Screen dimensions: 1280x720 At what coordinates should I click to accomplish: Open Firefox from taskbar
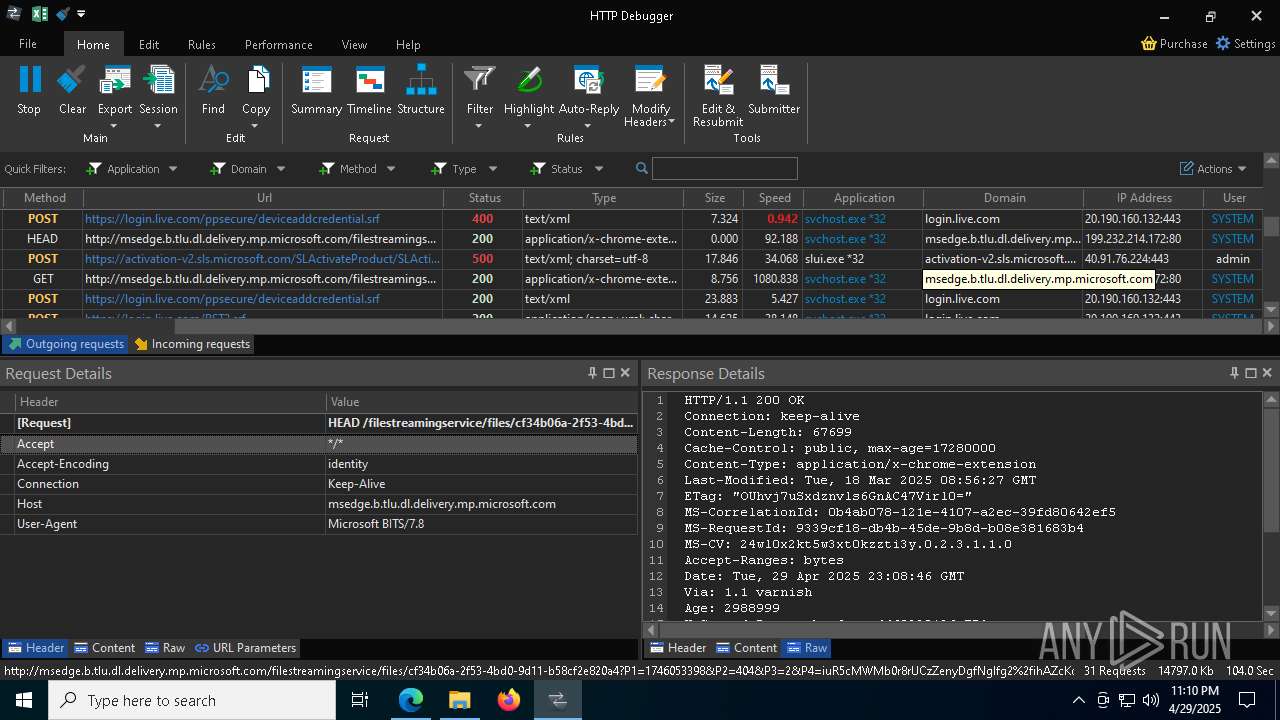point(508,700)
